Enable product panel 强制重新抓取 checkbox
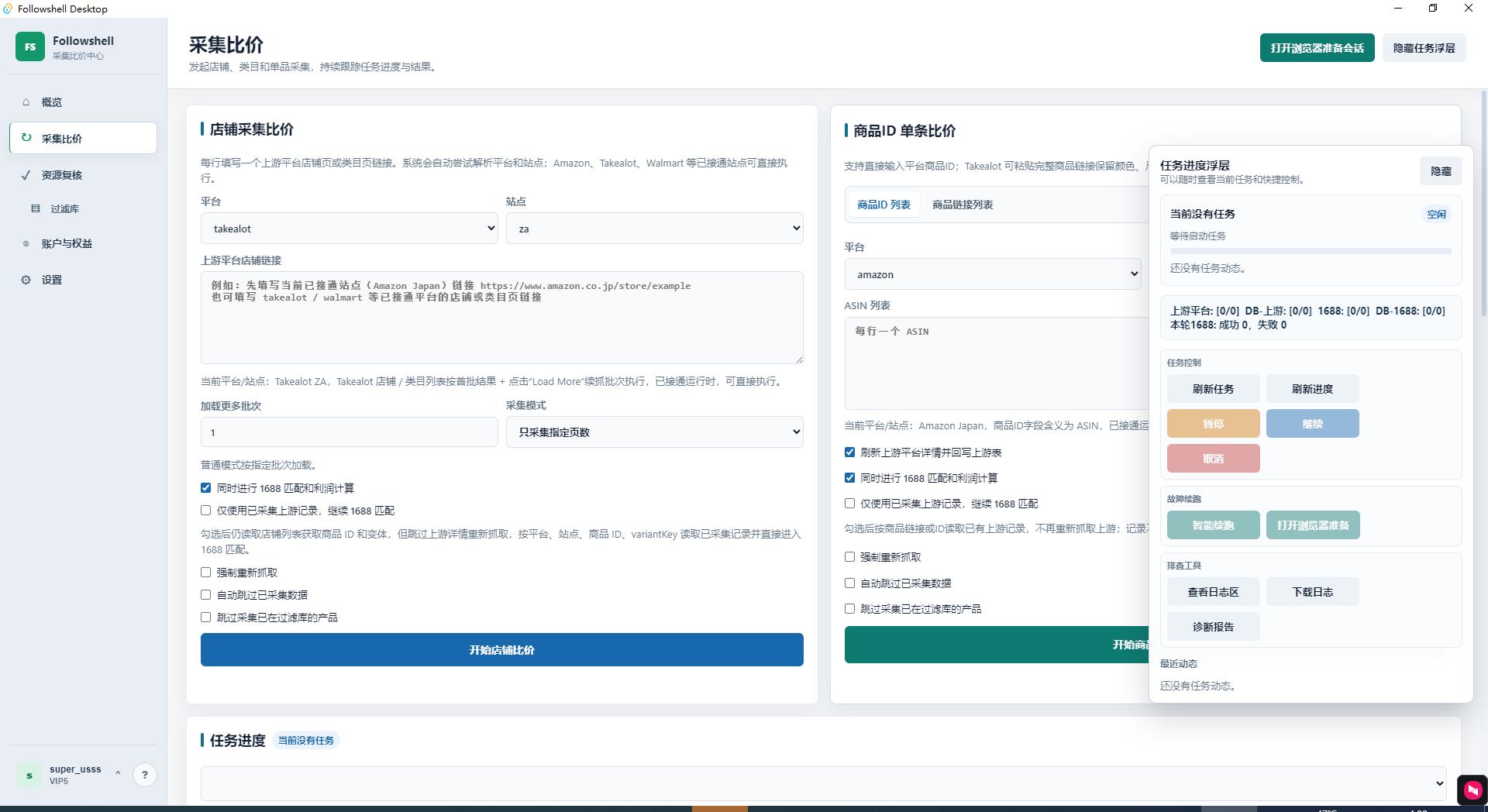This screenshot has height=812, width=1488. (849, 557)
